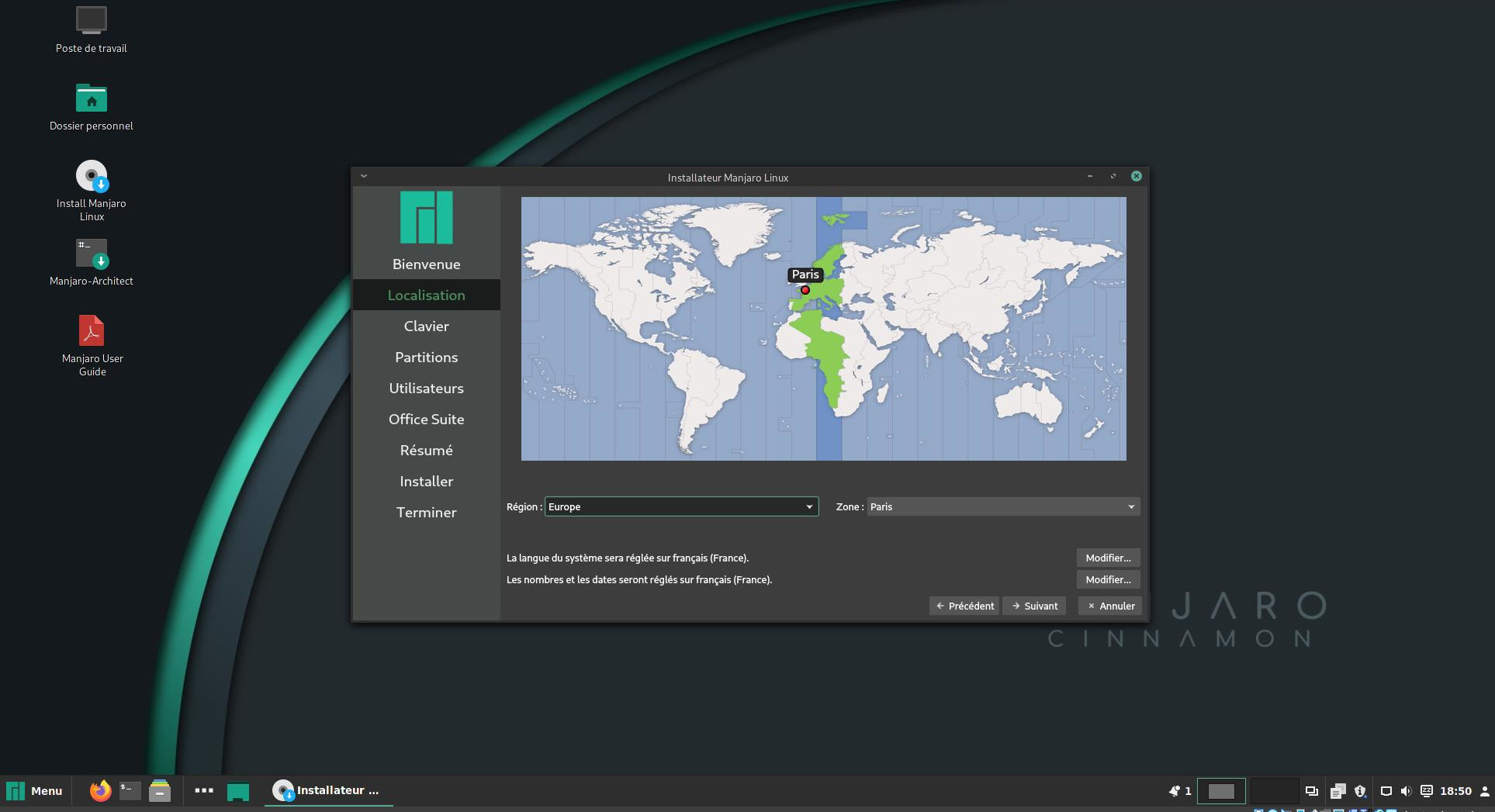Open the notifications bell in the tray
1495x812 pixels.
click(x=1175, y=791)
